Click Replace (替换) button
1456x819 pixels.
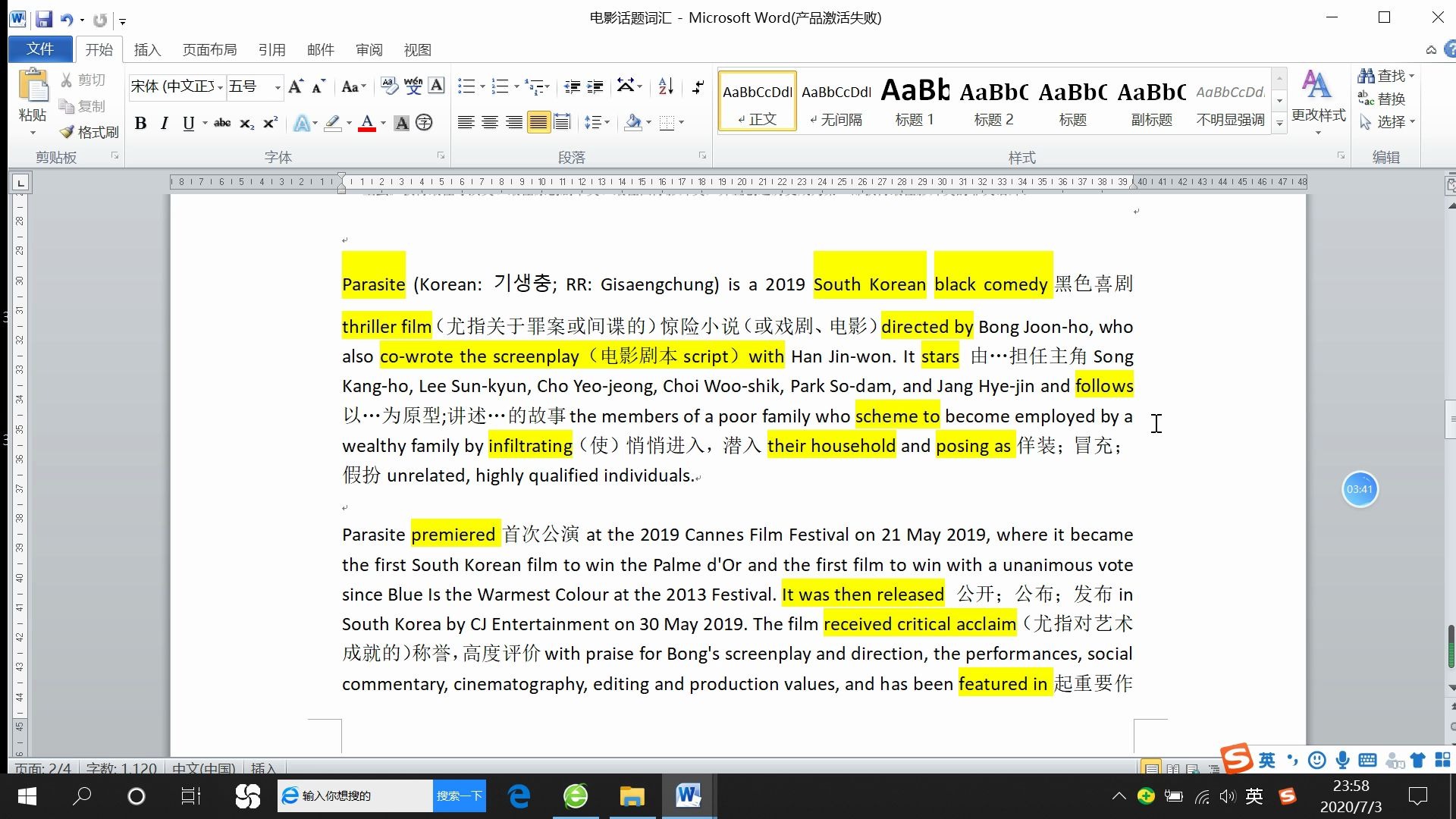click(x=1382, y=99)
